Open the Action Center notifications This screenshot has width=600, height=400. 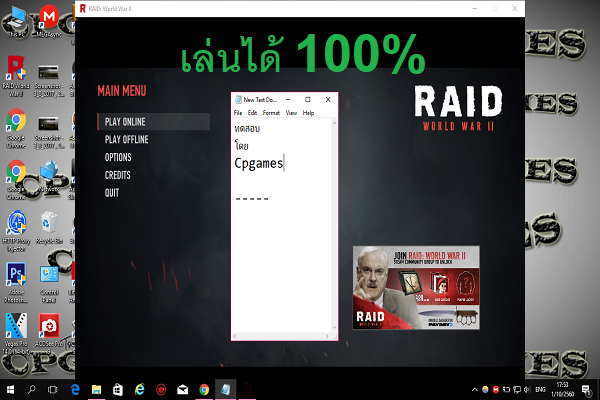click(586, 390)
